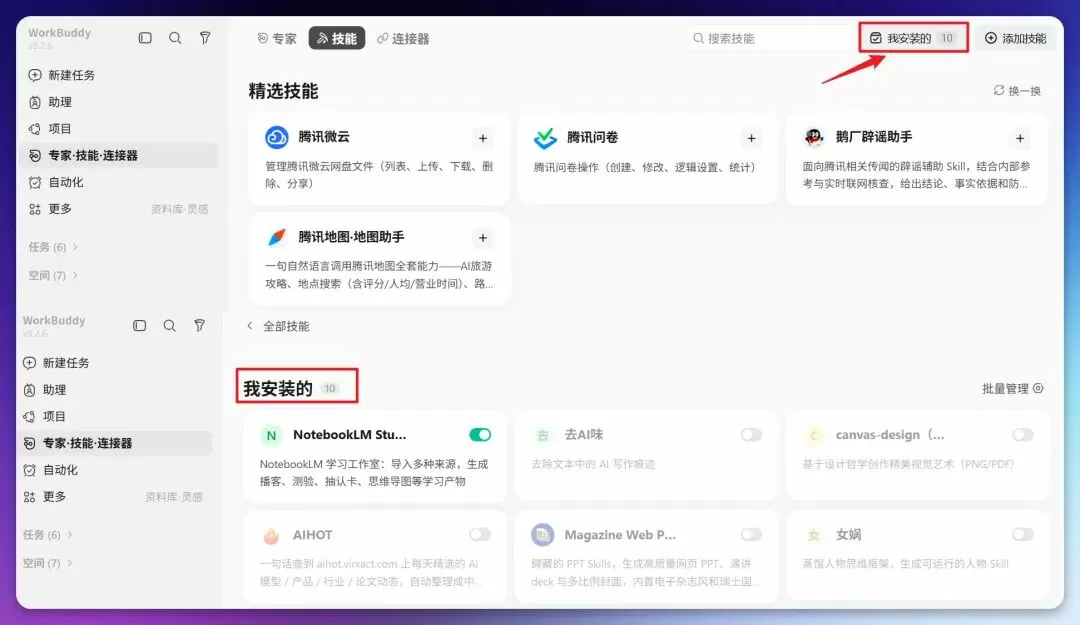Open the 我安装的 10 button in the header
The height and width of the screenshot is (625, 1080).
[x=913, y=38]
